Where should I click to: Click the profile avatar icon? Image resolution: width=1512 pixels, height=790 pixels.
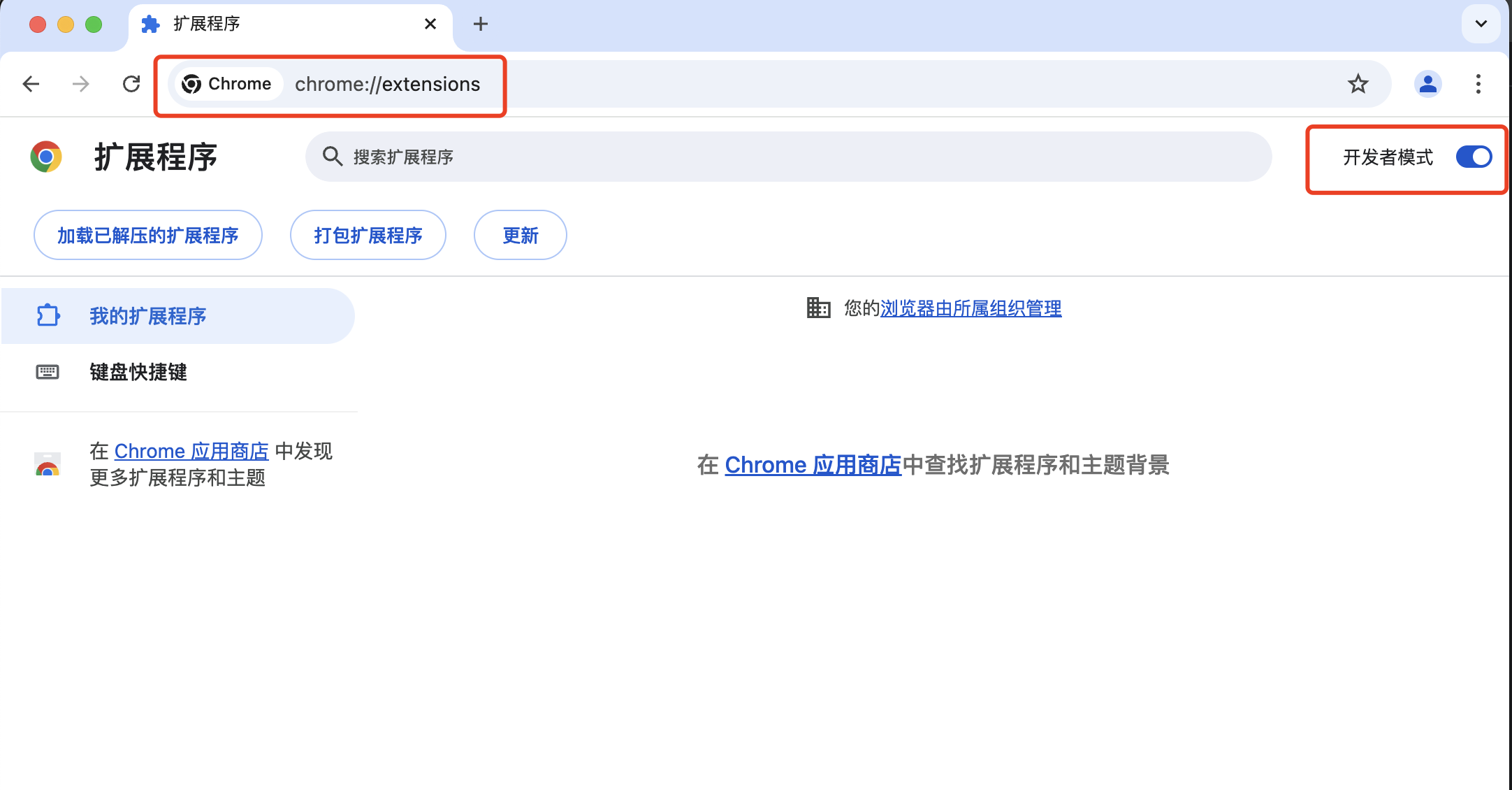tap(1427, 84)
